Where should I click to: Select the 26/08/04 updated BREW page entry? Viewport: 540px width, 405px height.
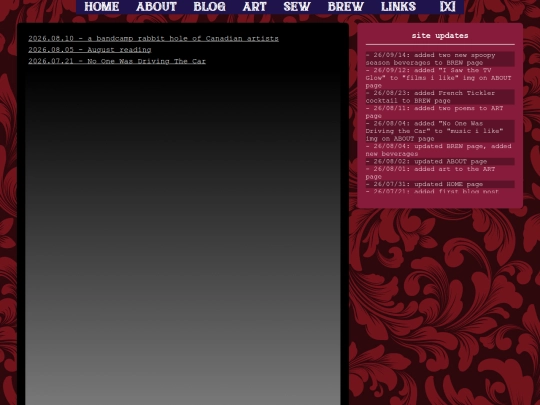point(440,150)
